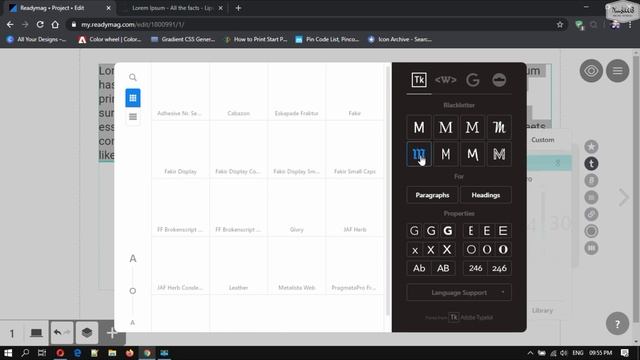Deselect the blue blackletter classification icon
The height and width of the screenshot is (360, 640).
419,154
